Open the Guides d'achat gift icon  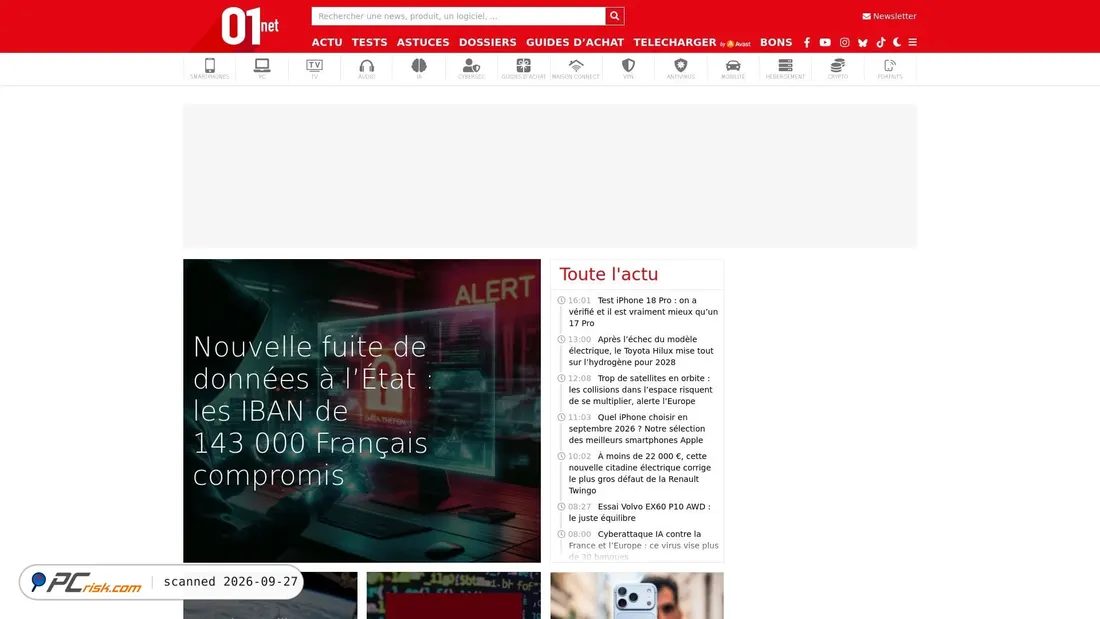coord(523,69)
